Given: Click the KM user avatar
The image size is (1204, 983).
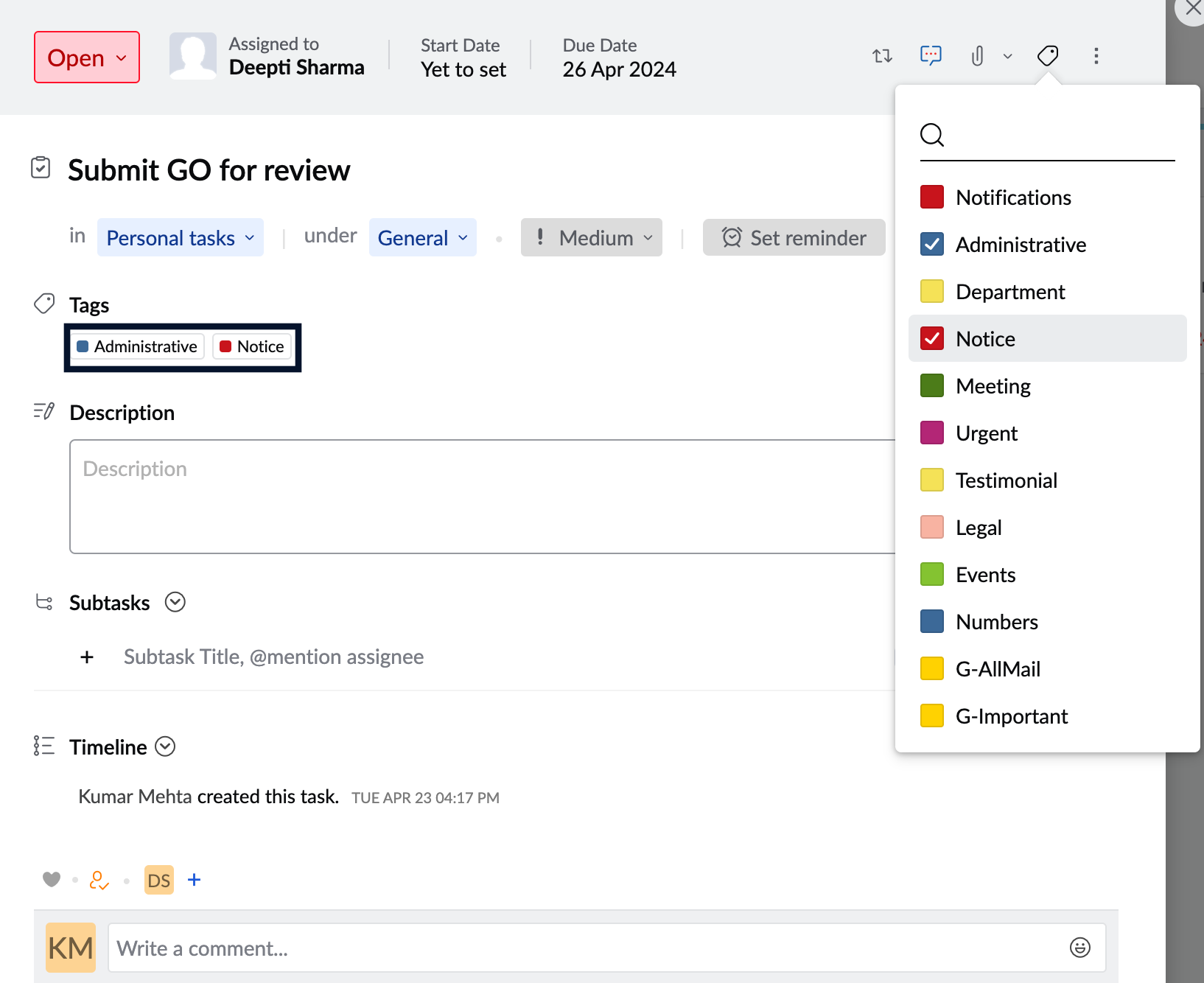Looking at the screenshot, I should pos(71,948).
